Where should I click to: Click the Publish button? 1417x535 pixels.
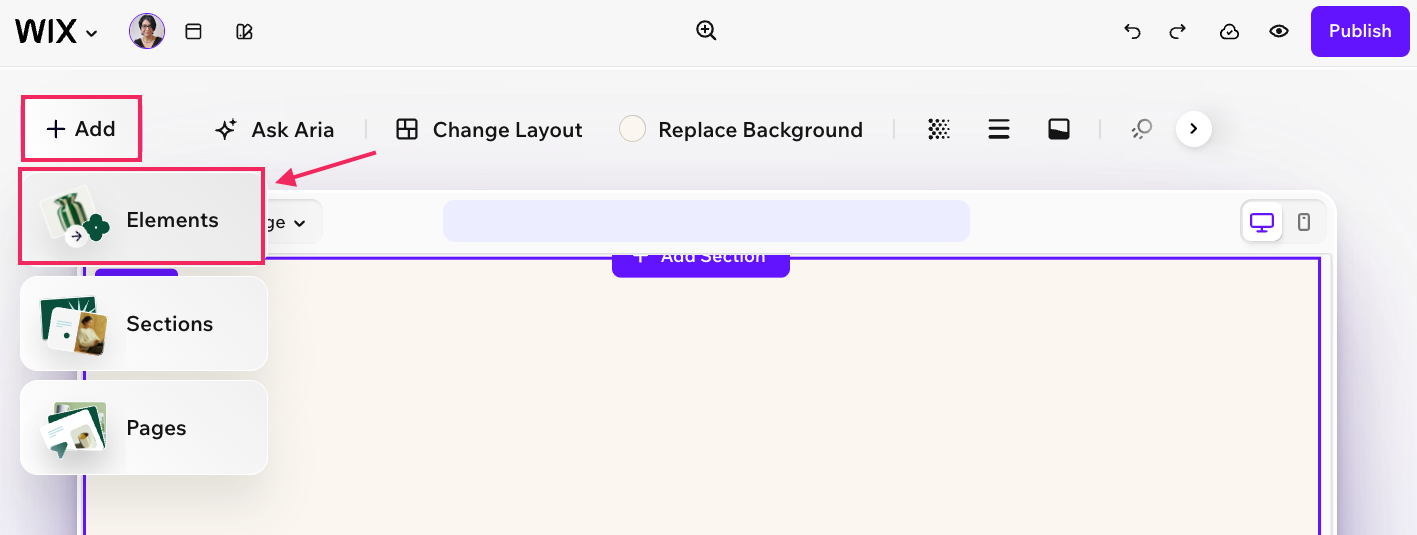click(x=1360, y=31)
